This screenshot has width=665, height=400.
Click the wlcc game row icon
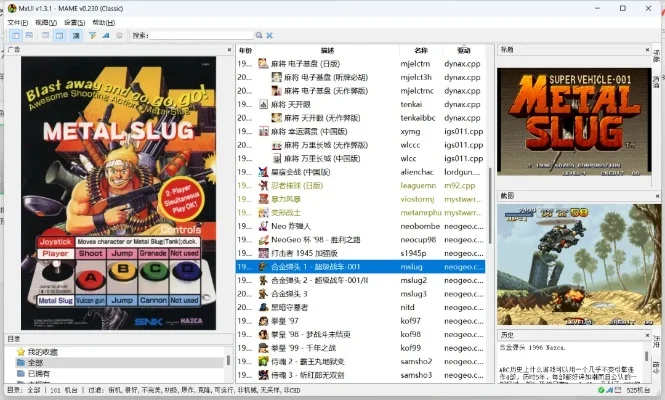pyautogui.click(x=277, y=159)
